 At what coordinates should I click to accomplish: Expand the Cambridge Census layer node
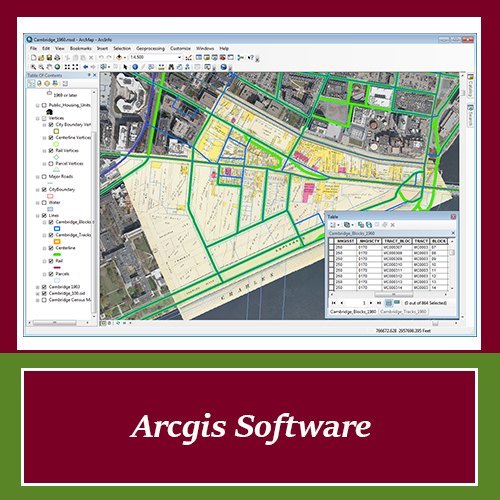click(x=38, y=300)
